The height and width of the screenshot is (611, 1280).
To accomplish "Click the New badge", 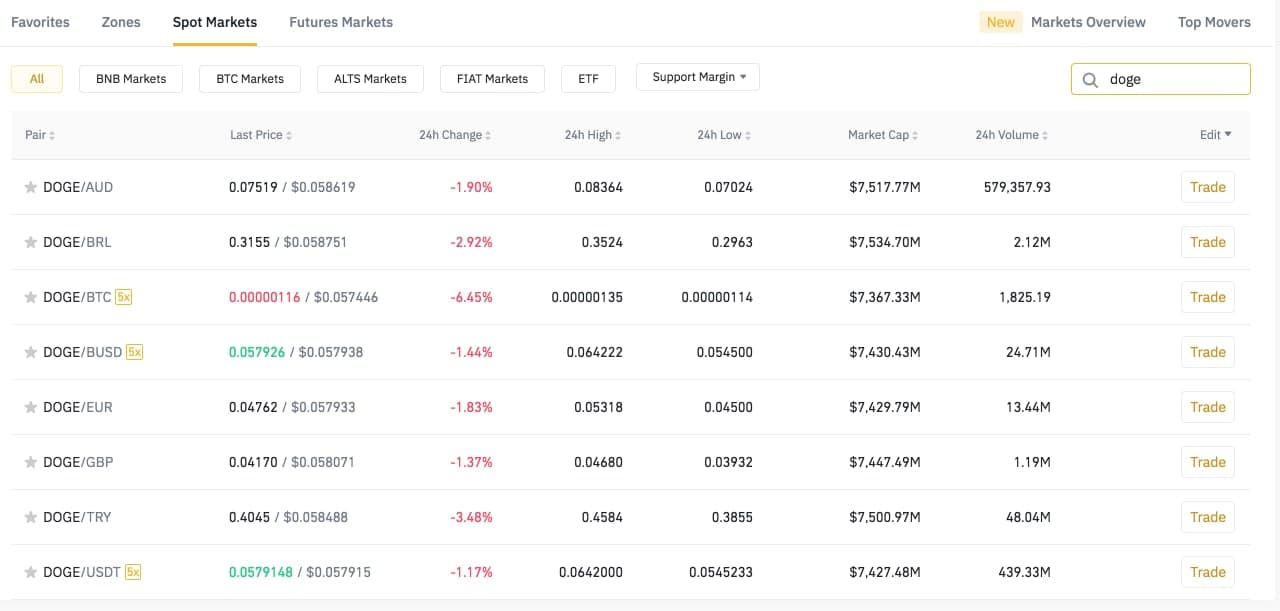I will click(1001, 22).
